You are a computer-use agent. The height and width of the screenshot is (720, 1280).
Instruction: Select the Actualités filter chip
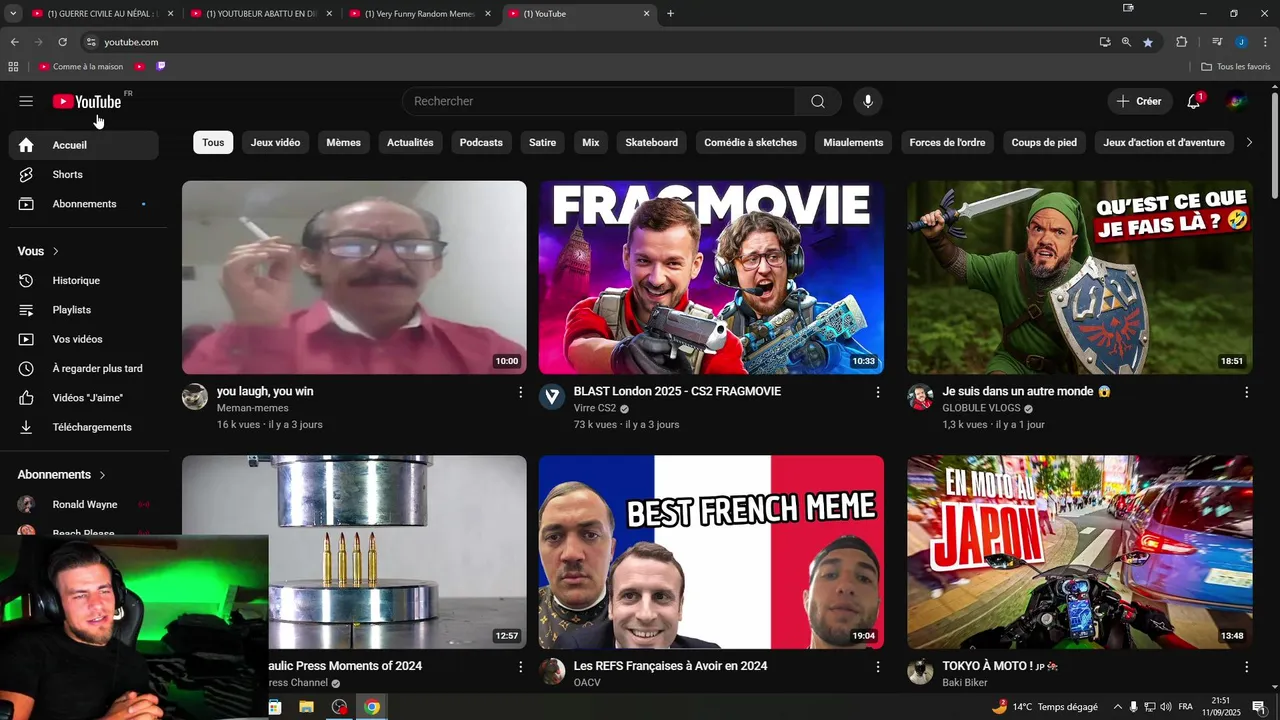click(x=410, y=142)
